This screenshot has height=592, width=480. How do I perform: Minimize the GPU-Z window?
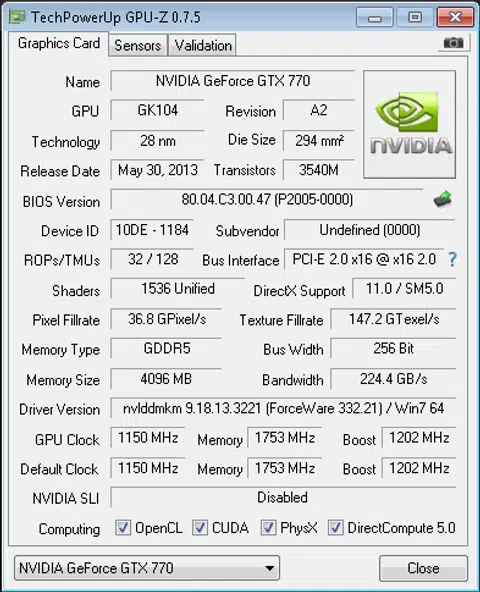coord(375,17)
